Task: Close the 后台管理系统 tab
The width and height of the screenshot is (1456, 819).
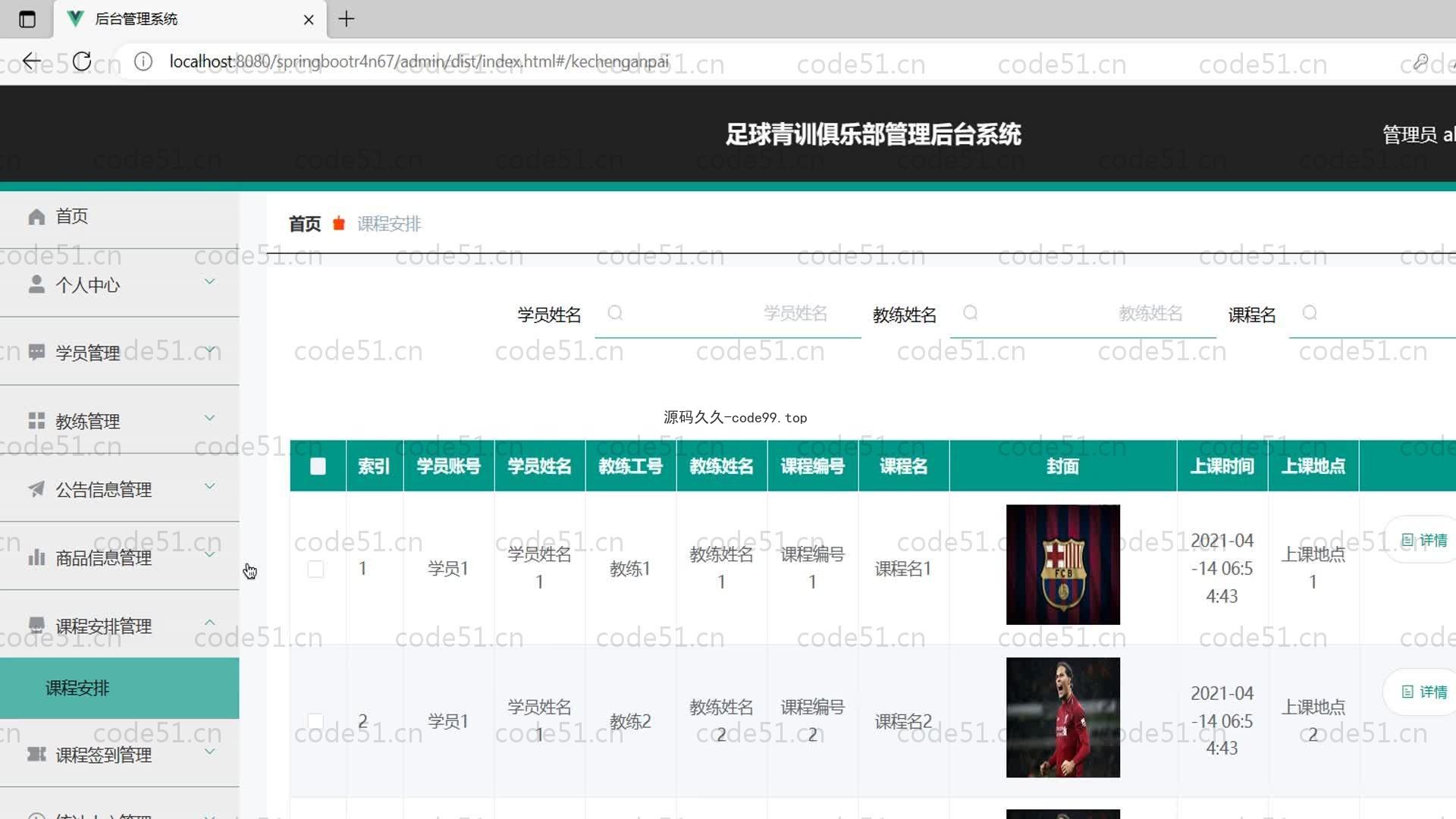Action: point(309,20)
